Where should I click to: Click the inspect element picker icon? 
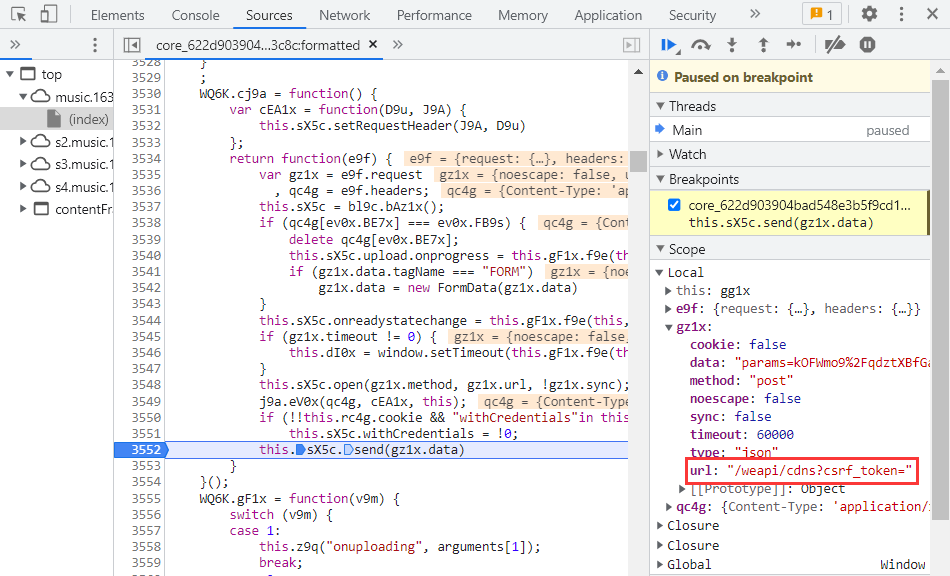coord(20,15)
